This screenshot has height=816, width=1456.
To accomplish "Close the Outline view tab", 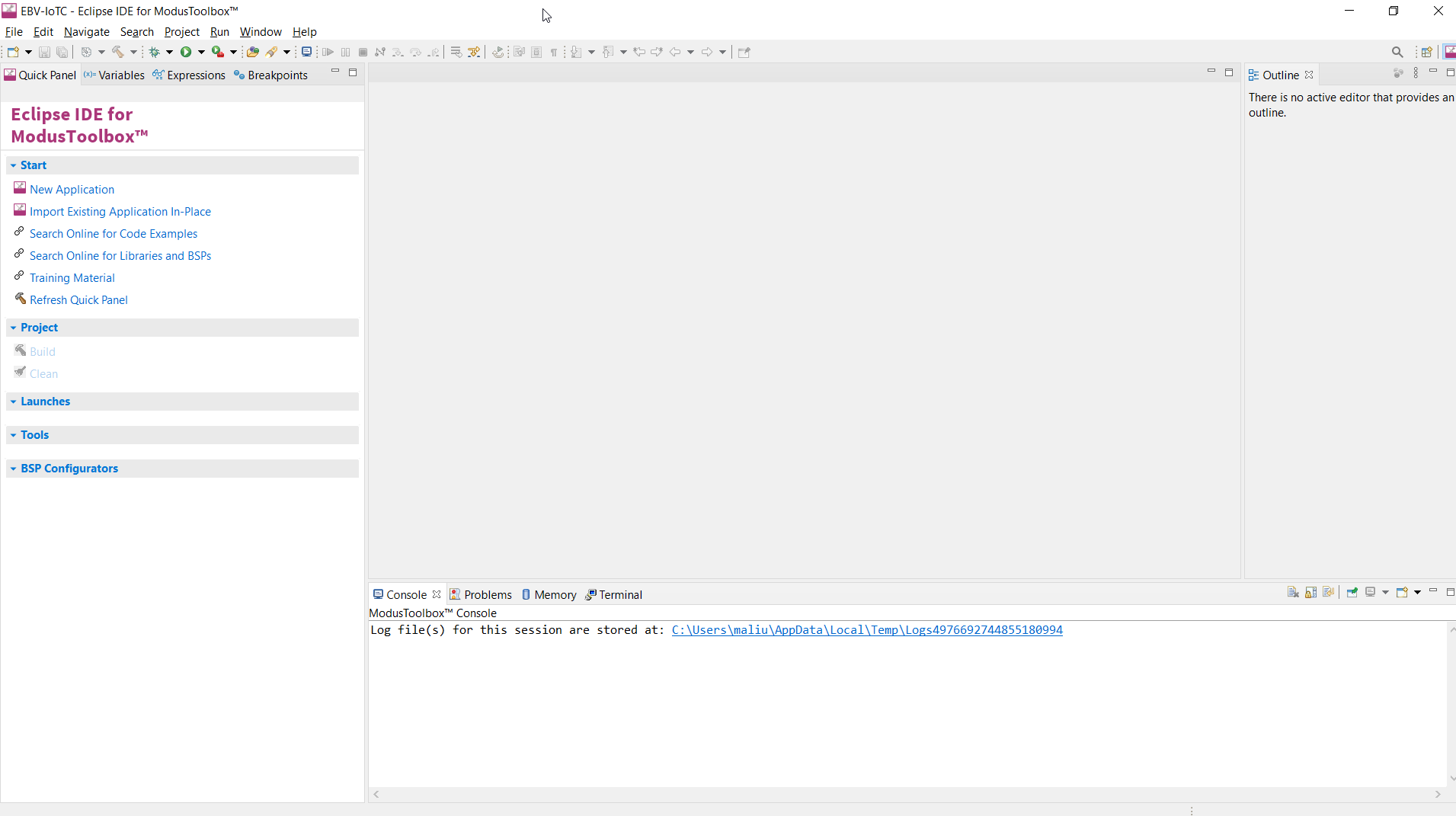I will tap(1309, 75).
